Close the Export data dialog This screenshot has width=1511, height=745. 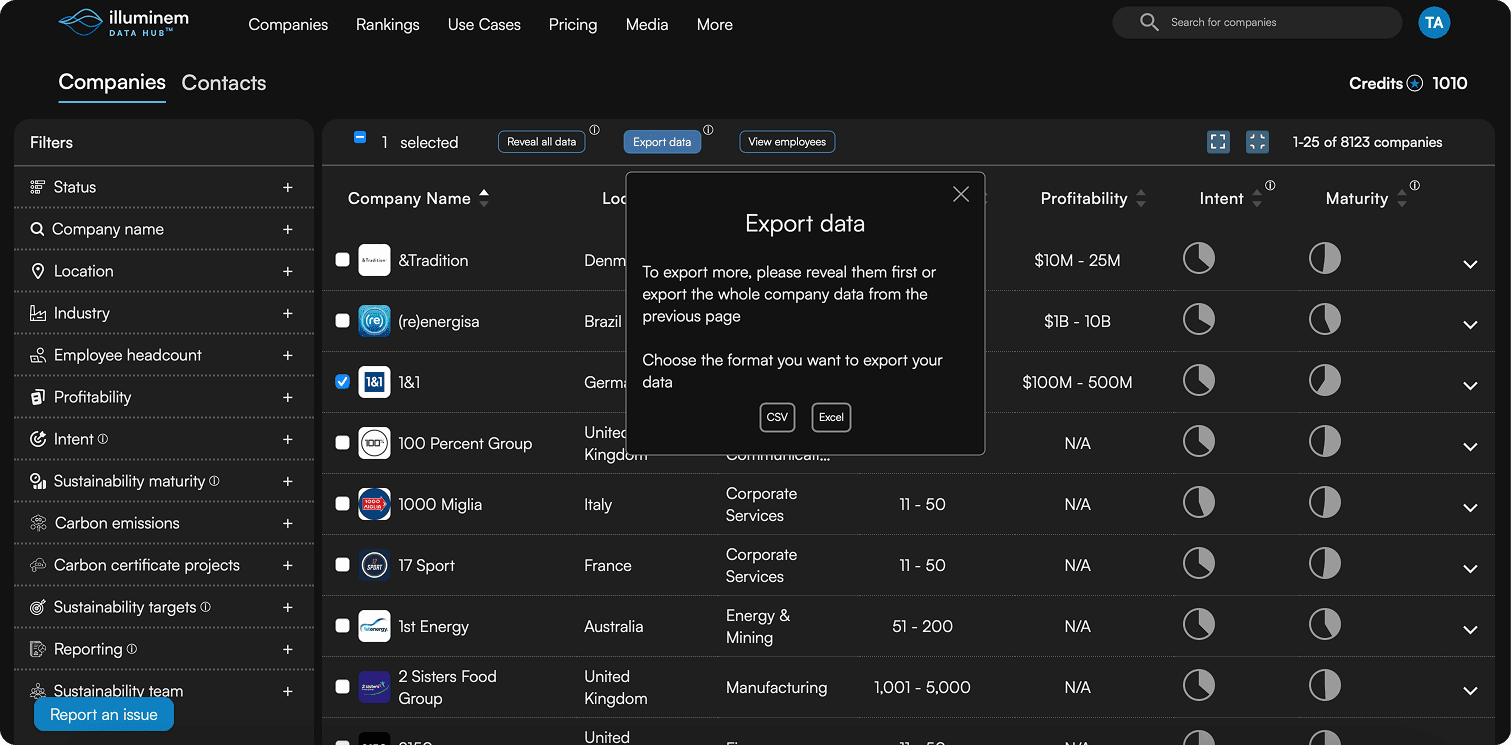(x=961, y=194)
